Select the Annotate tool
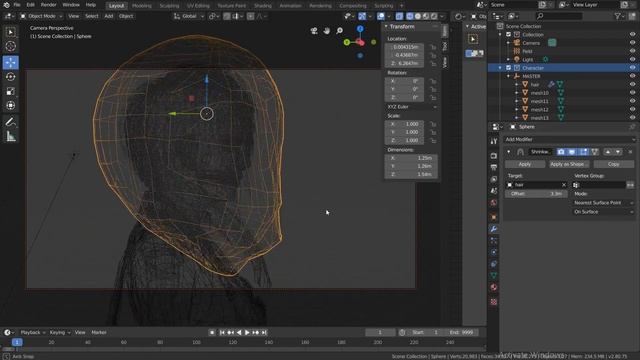This screenshot has width=640, height=360. pos(11,122)
